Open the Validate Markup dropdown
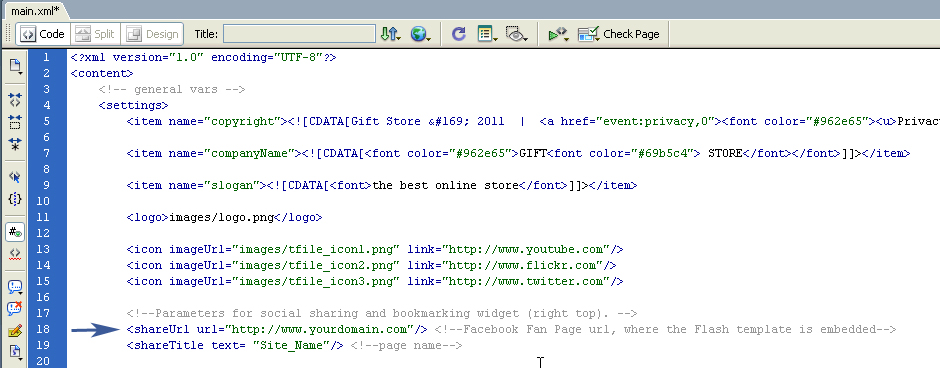The width and height of the screenshot is (940, 368). point(559,34)
